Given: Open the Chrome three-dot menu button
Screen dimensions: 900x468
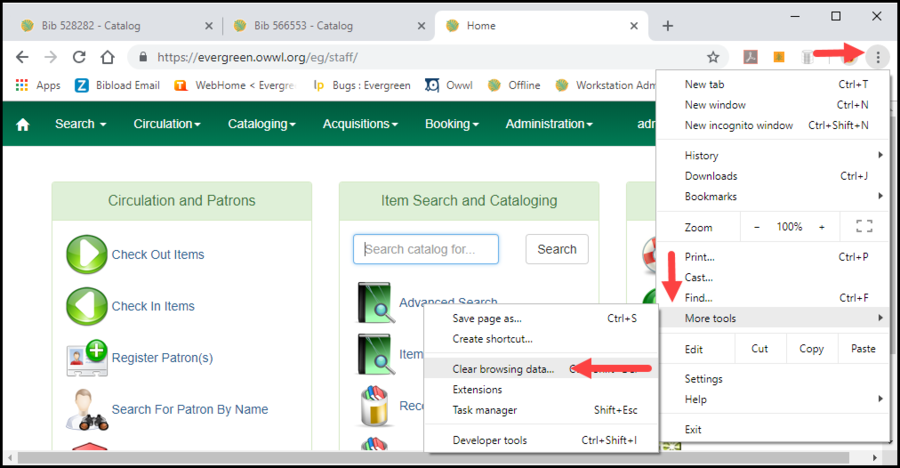Looking at the screenshot, I should (x=878, y=57).
